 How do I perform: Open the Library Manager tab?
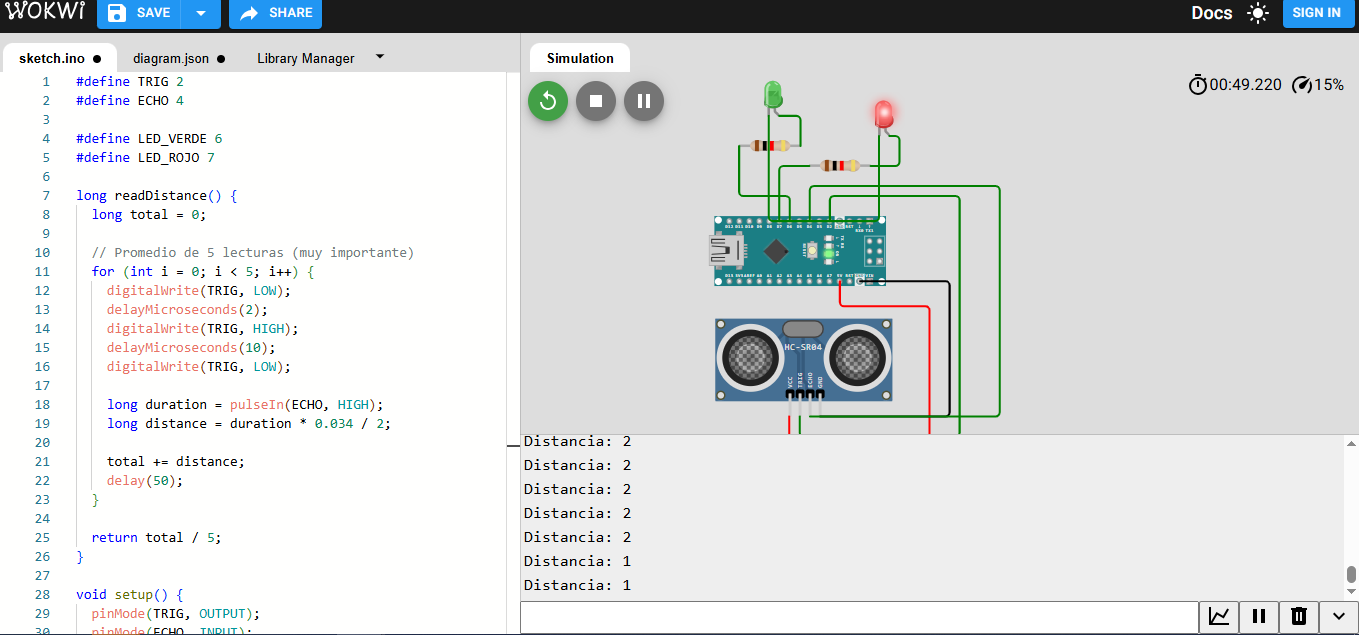pos(305,58)
